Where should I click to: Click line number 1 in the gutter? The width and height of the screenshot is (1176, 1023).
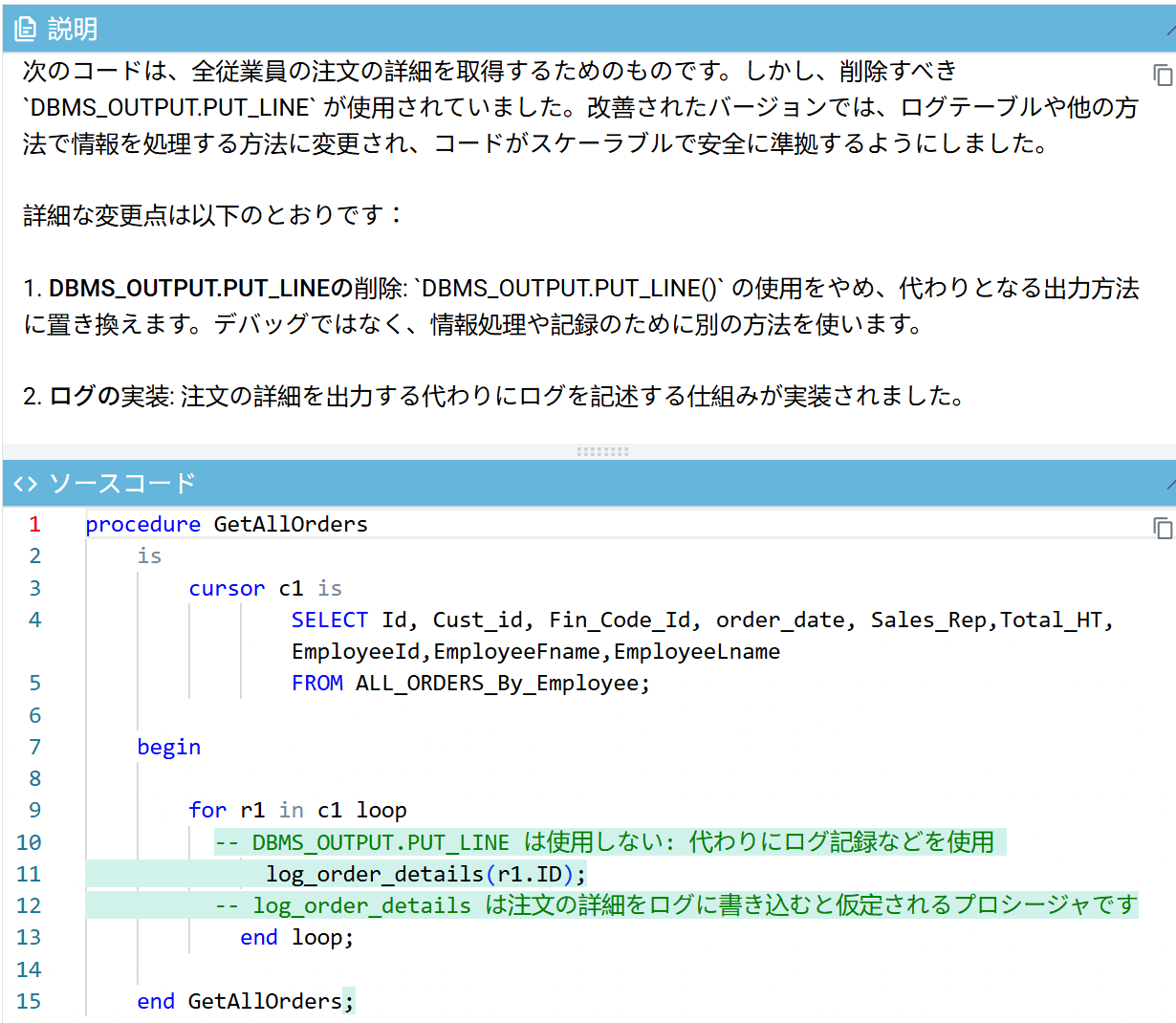[x=34, y=524]
